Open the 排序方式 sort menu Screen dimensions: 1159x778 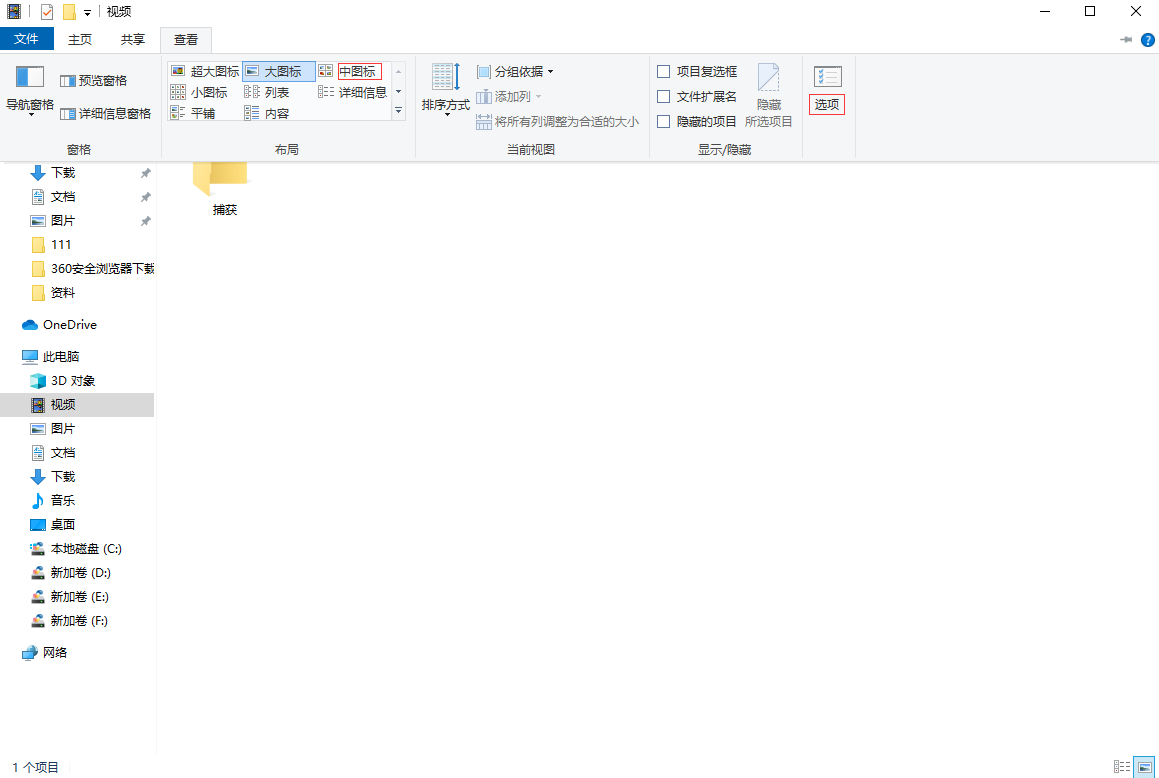tap(446, 89)
